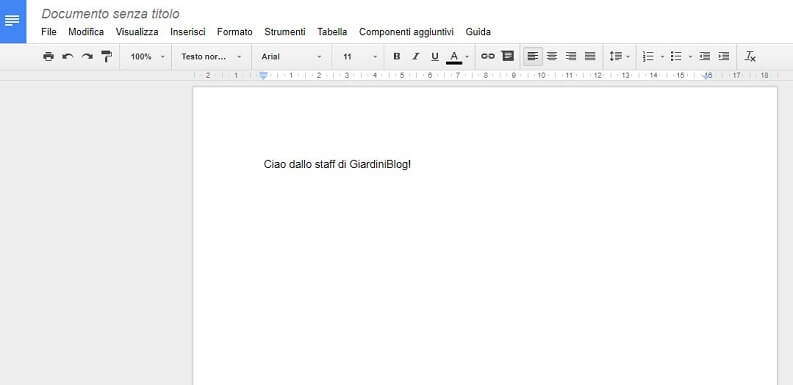Screen dimensions: 793x385
Task: Decrease the indent
Action: point(705,57)
